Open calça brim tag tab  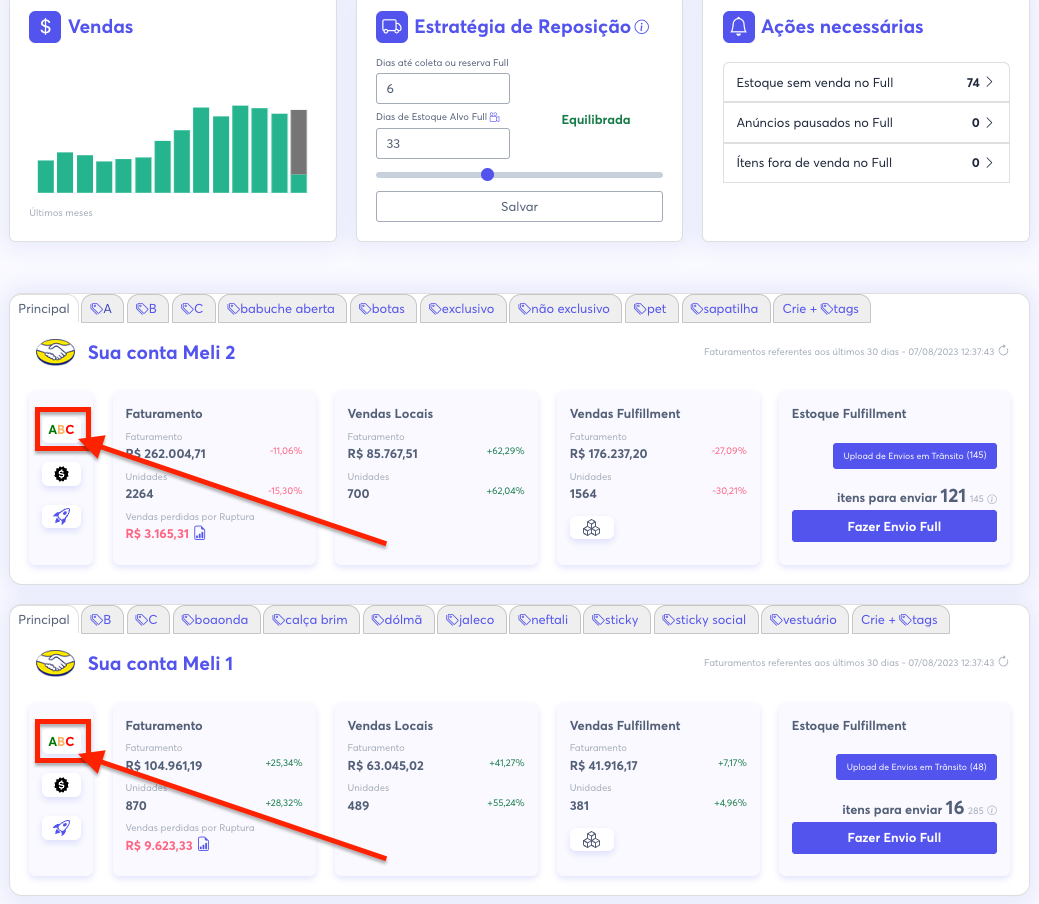pyautogui.click(x=311, y=620)
